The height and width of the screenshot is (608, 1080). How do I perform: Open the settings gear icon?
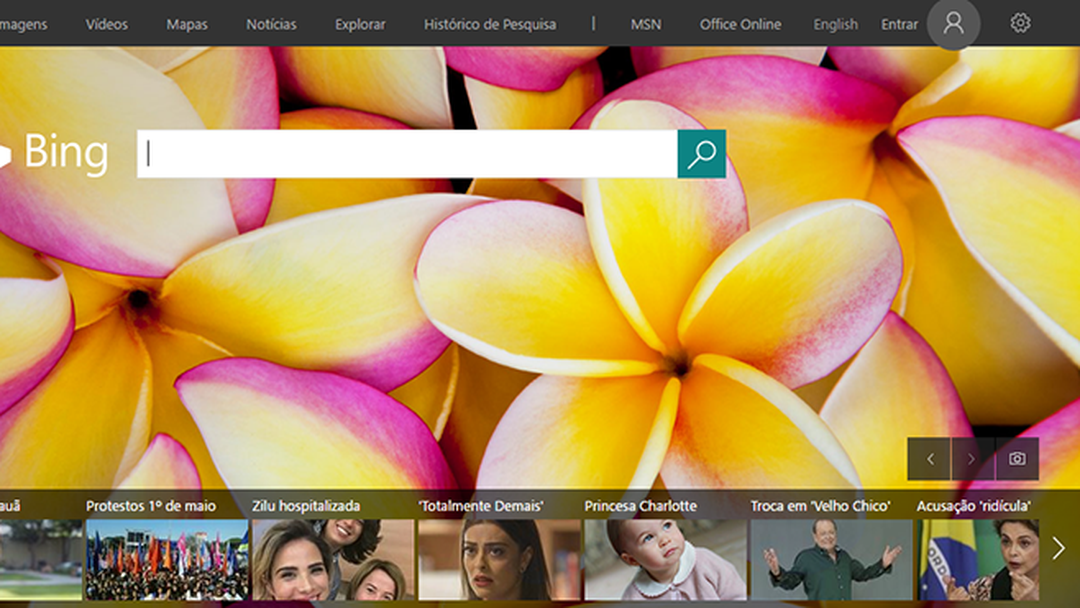point(1021,22)
